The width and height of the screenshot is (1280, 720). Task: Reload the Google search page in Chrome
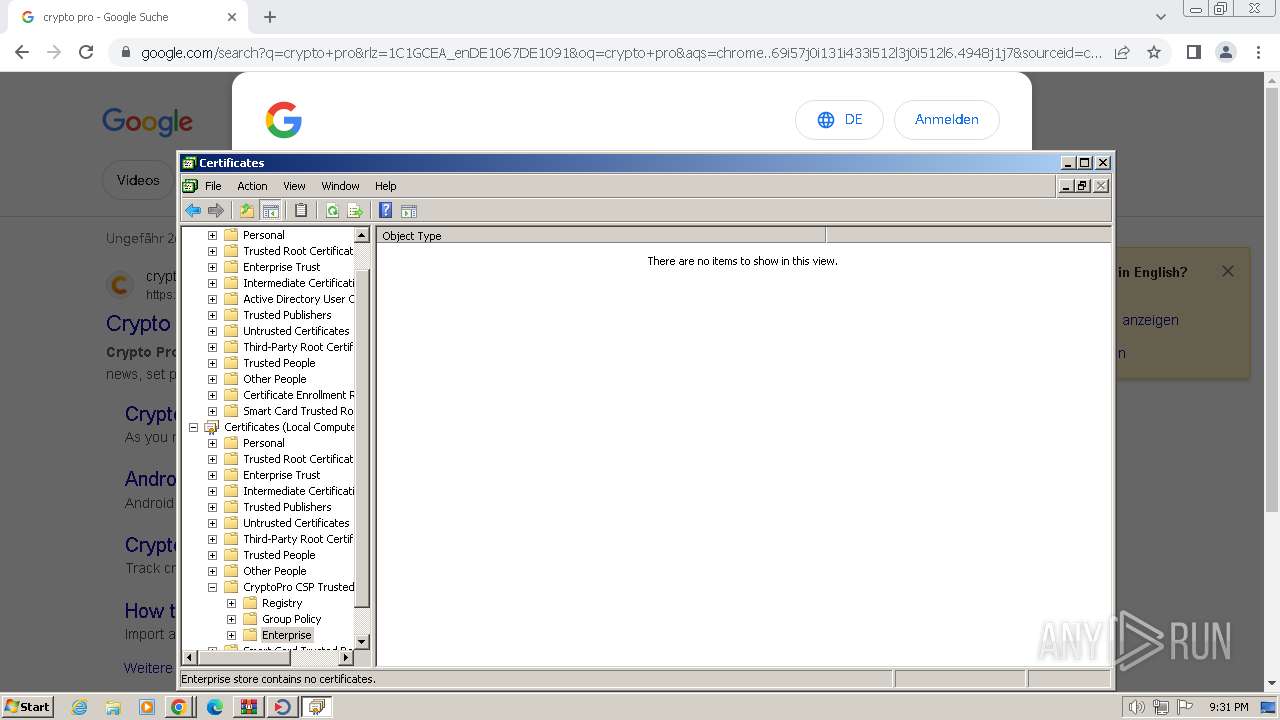click(86, 52)
